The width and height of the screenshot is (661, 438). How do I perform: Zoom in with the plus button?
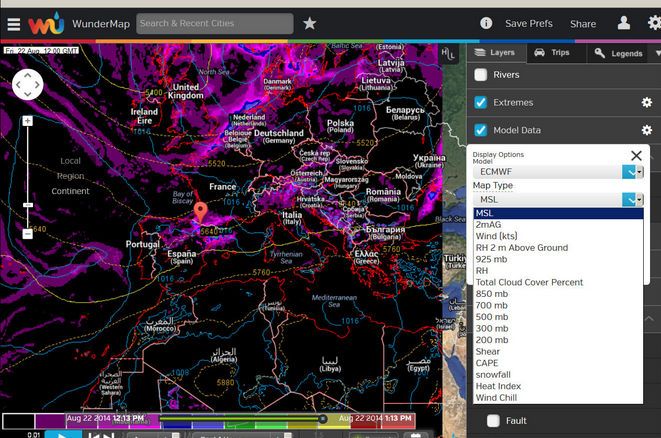27,121
